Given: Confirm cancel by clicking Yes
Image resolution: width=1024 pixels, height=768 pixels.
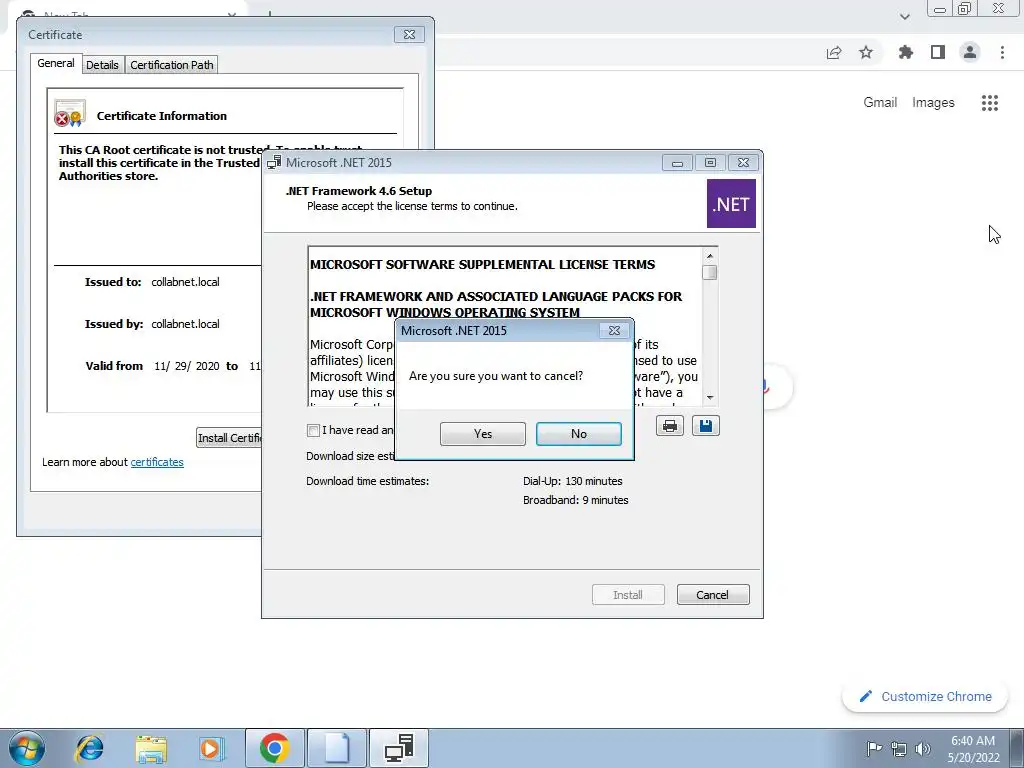Looking at the screenshot, I should [x=483, y=434].
